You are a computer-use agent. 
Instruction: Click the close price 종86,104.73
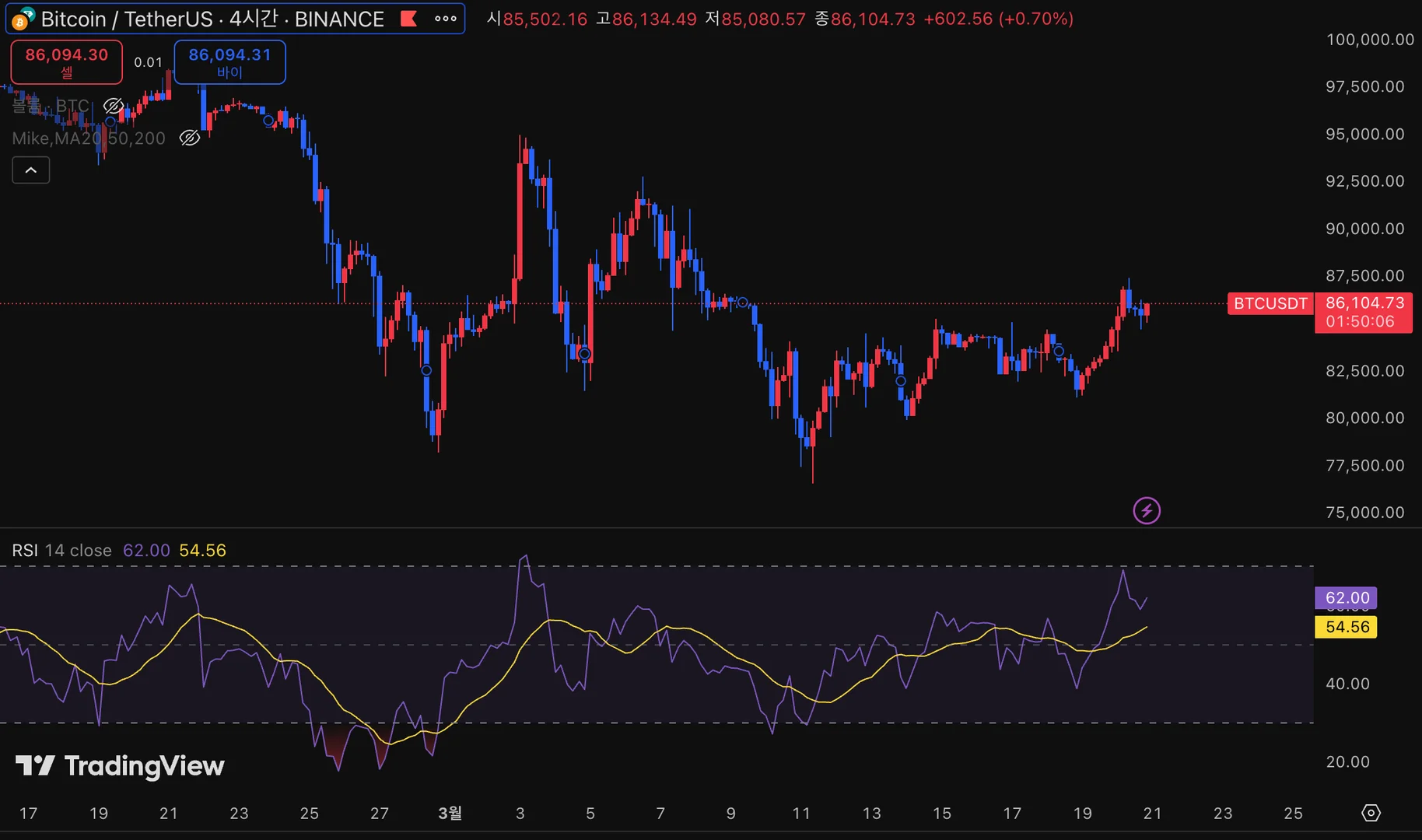pyautogui.click(x=864, y=19)
